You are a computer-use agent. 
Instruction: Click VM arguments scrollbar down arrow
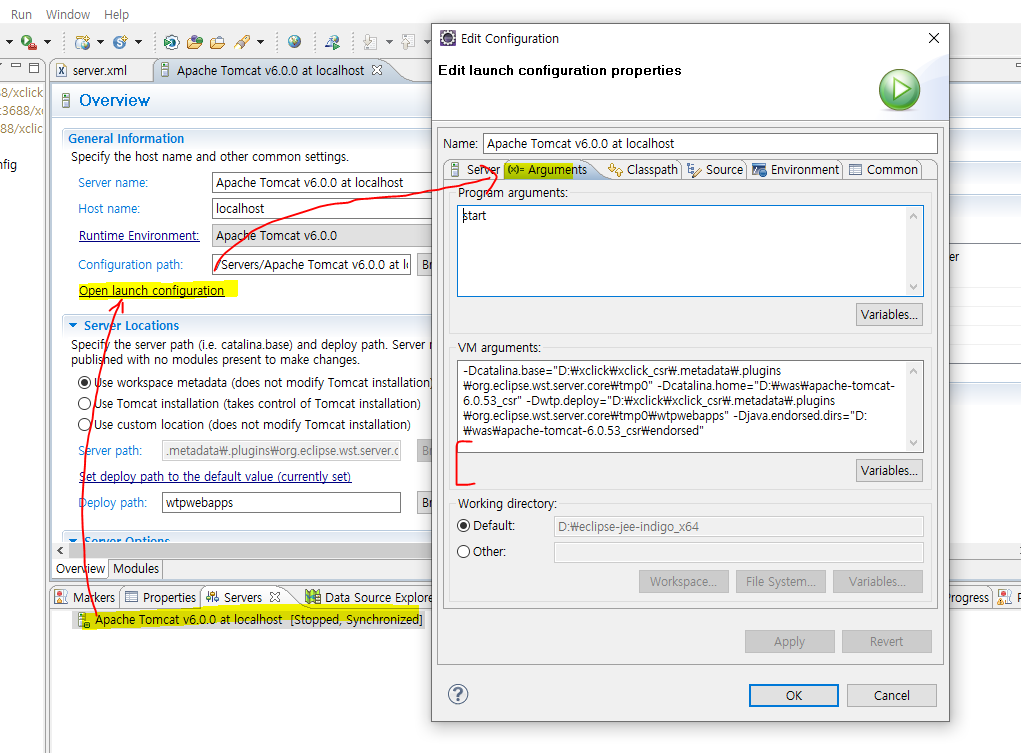coord(914,443)
